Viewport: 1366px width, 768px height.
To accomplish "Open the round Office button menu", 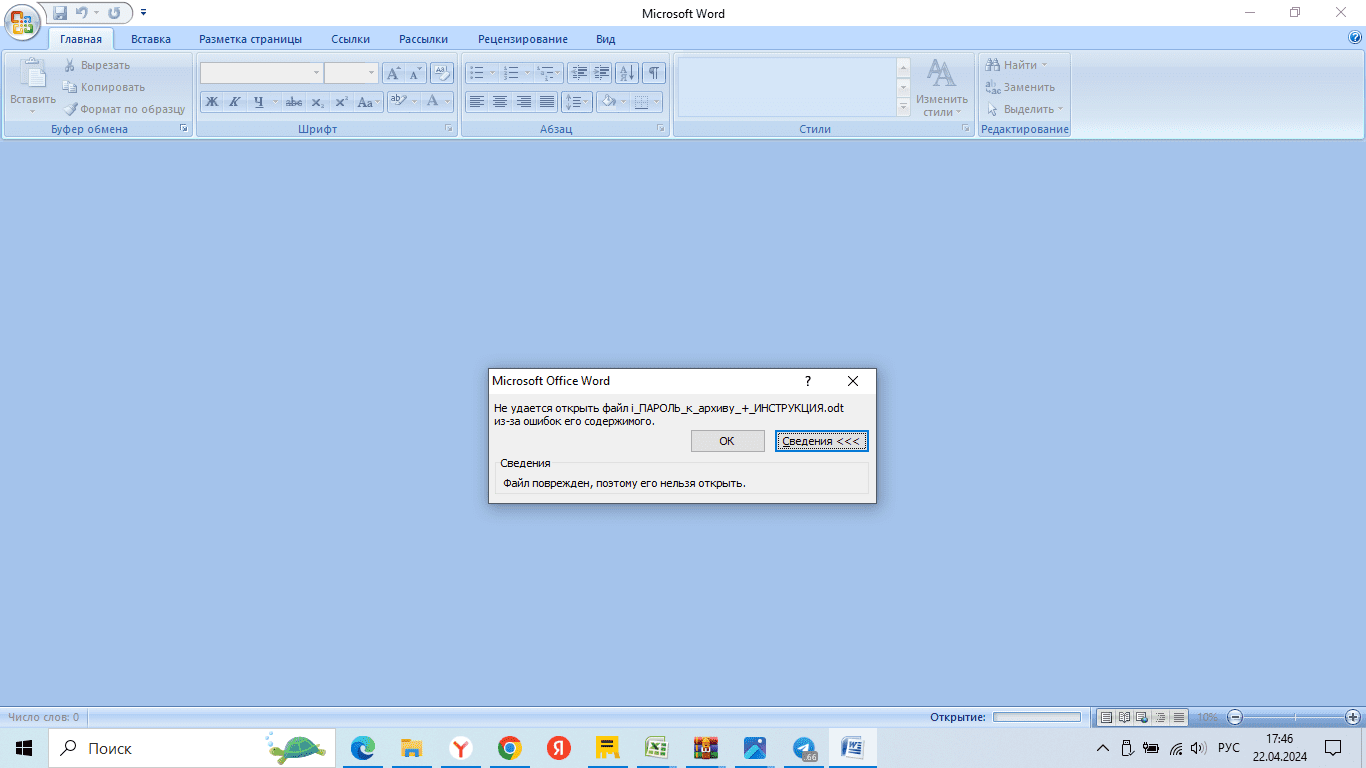I will [24, 20].
